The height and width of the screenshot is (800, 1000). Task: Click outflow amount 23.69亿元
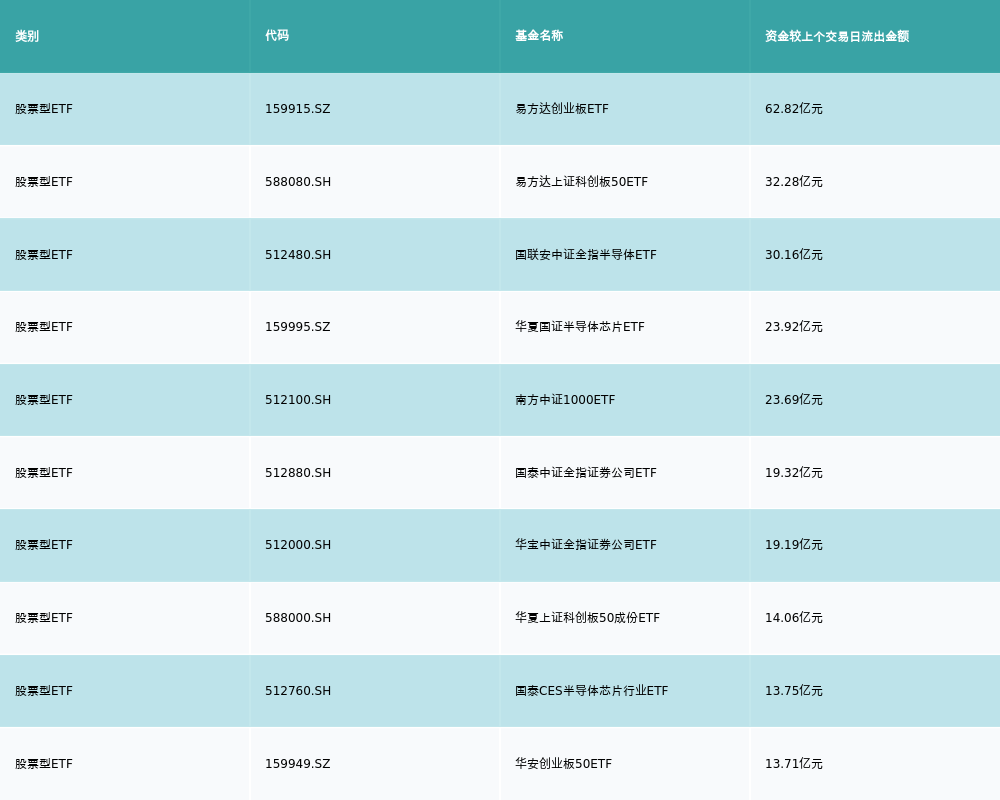793,400
